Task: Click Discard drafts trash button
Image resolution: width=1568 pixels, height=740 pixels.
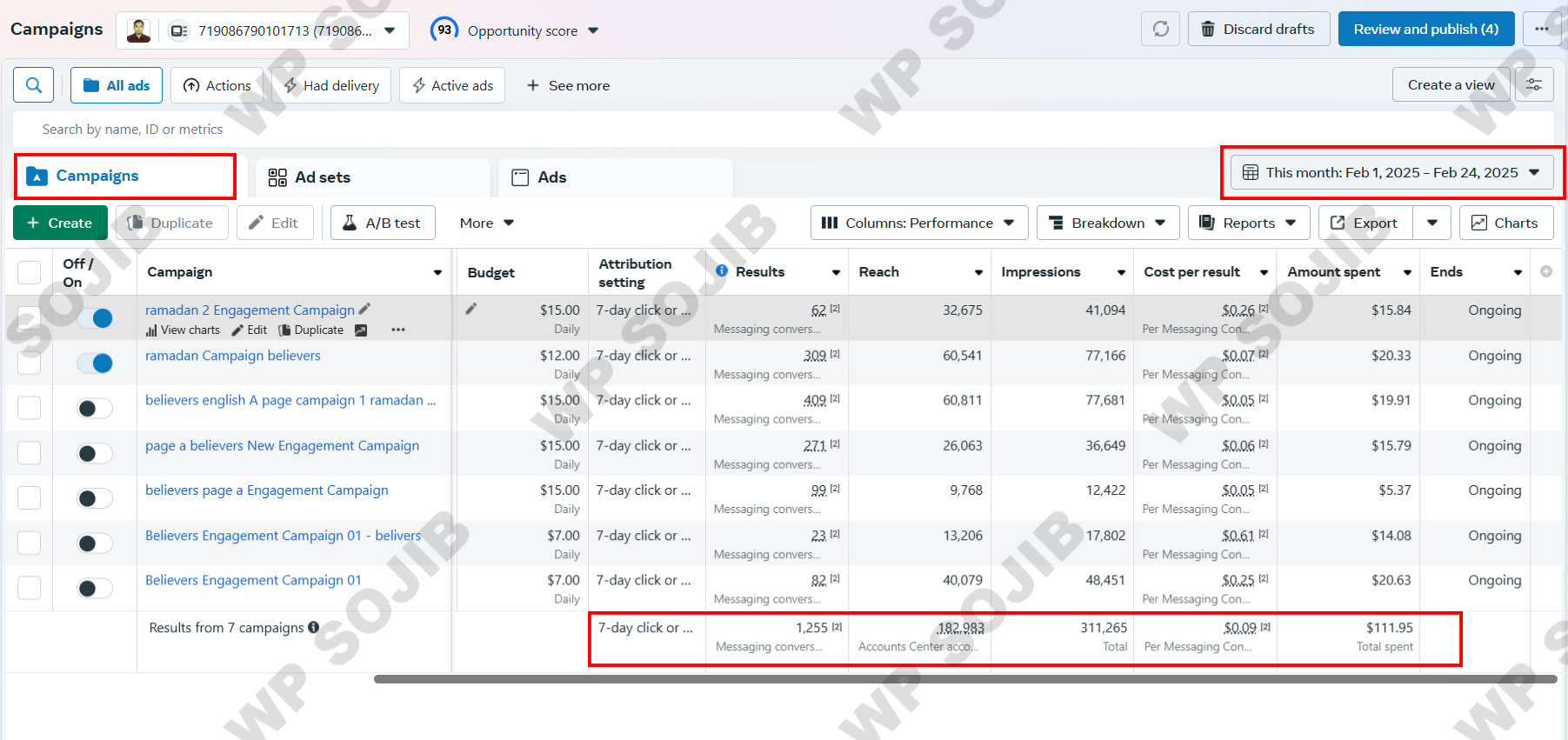Action: [x=1258, y=29]
